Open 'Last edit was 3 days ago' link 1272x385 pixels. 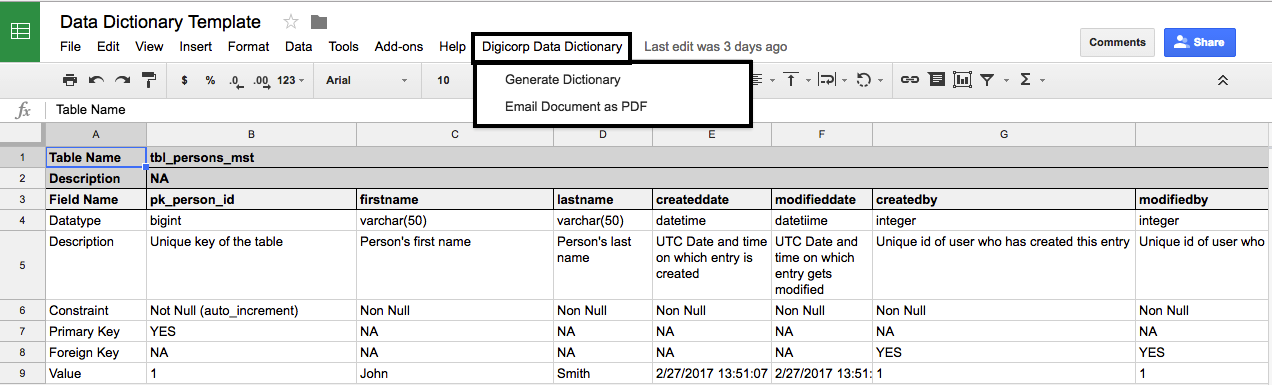point(715,46)
